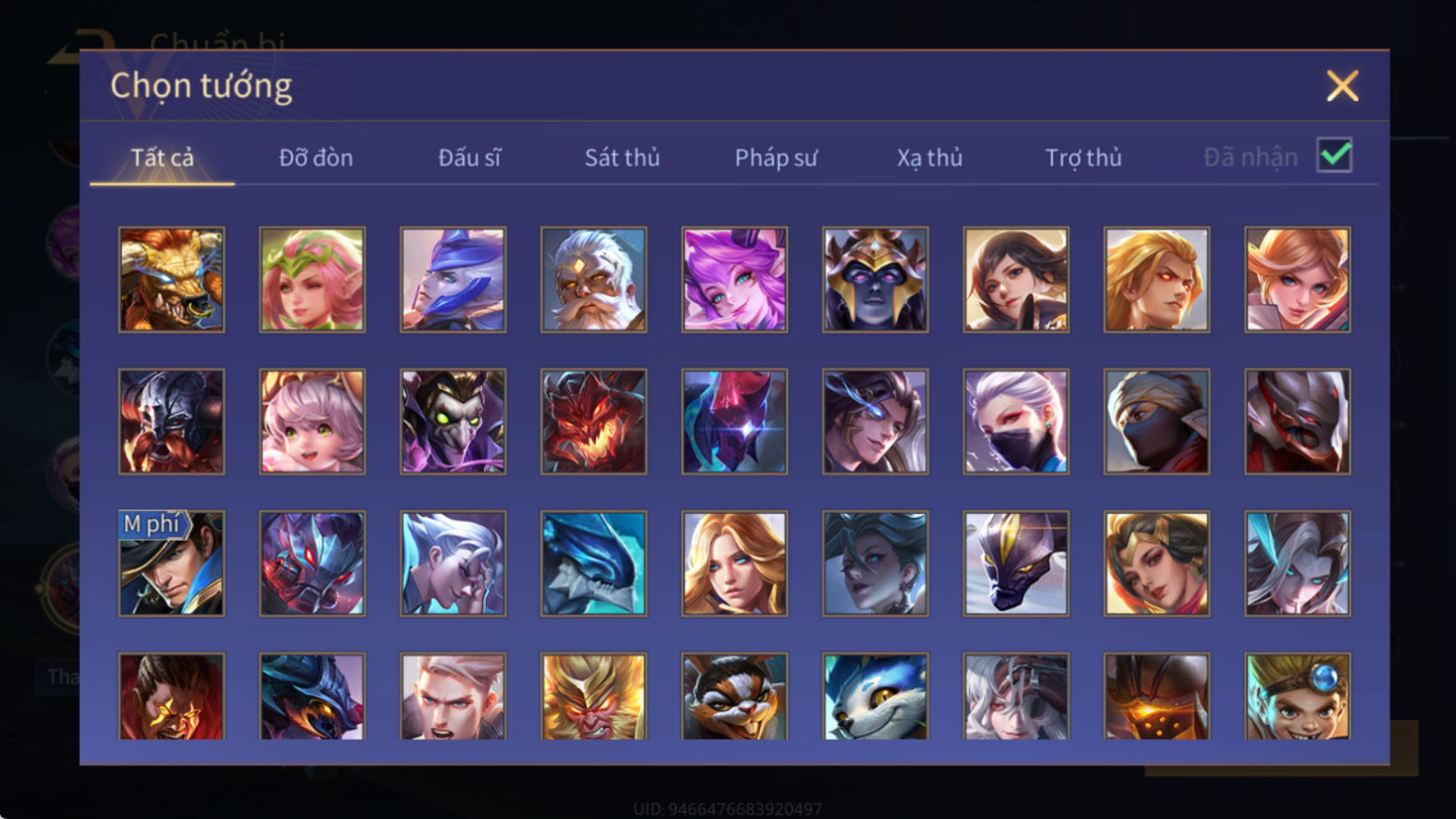Choose the white-bearded old man hero
The height and width of the screenshot is (819, 1456).
tap(593, 280)
